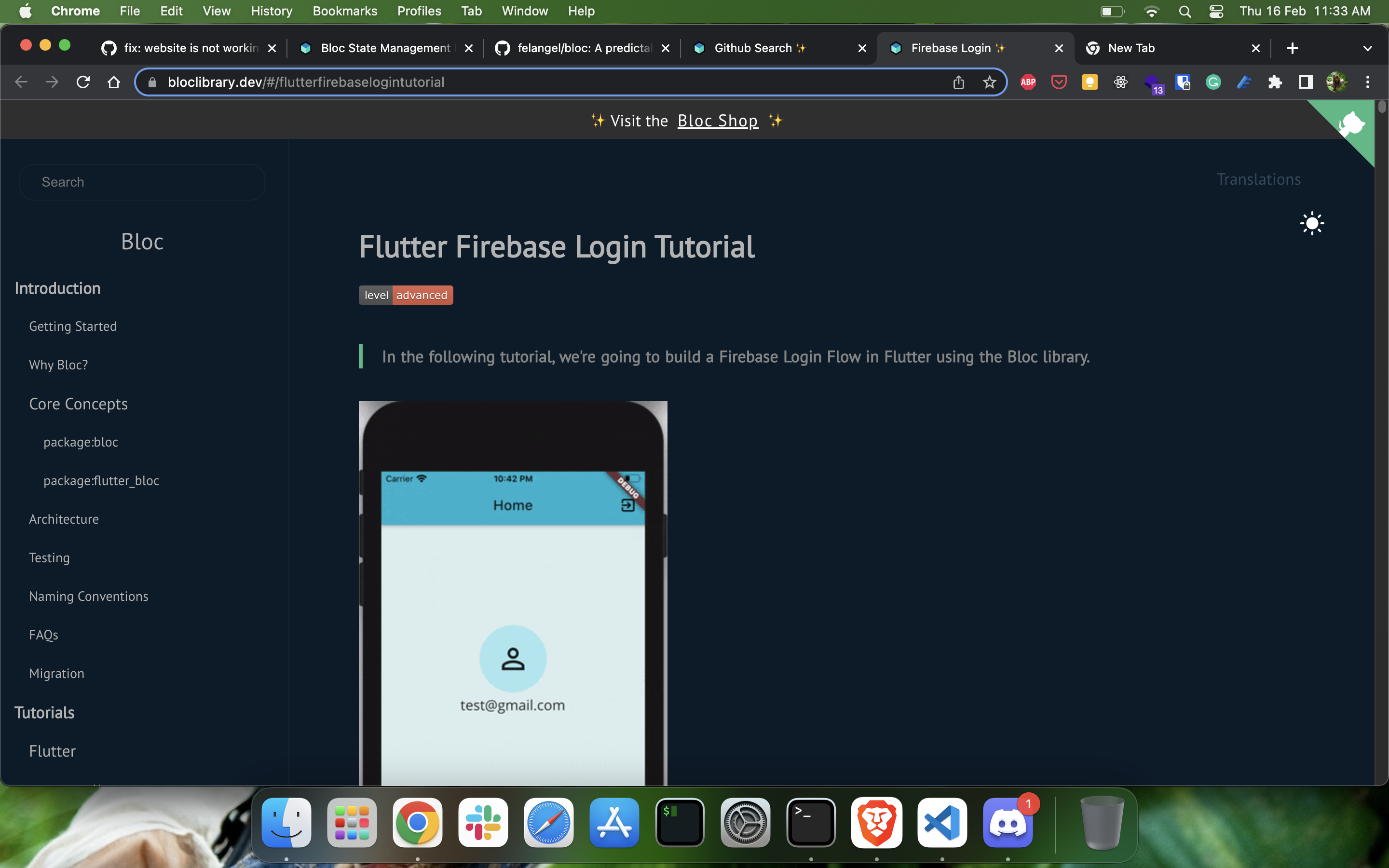Open the Chrome three-dot menu
The image size is (1389, 868).
[1368, 82]
